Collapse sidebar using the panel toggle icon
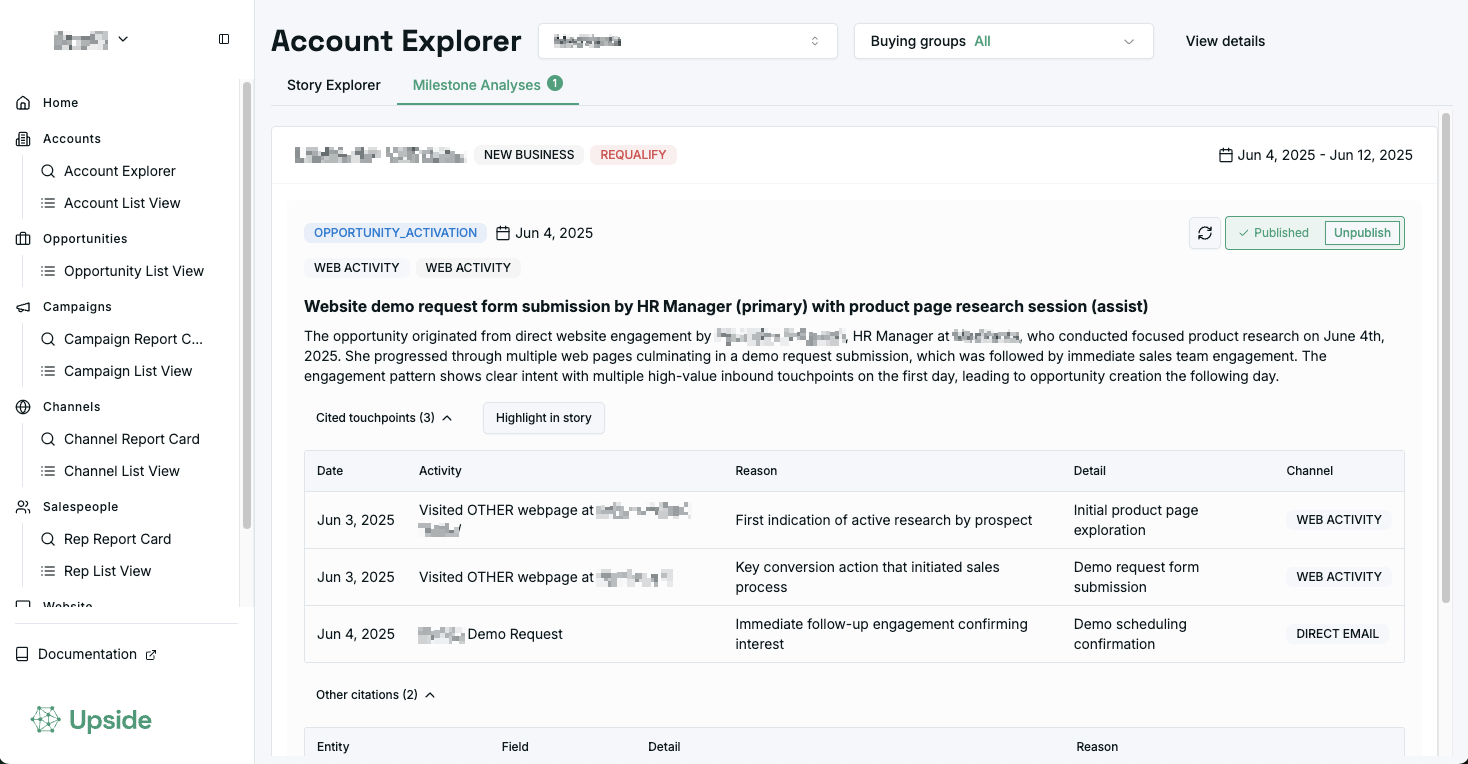The height and width of the screenshot is (764, 1468). point(224,39)
